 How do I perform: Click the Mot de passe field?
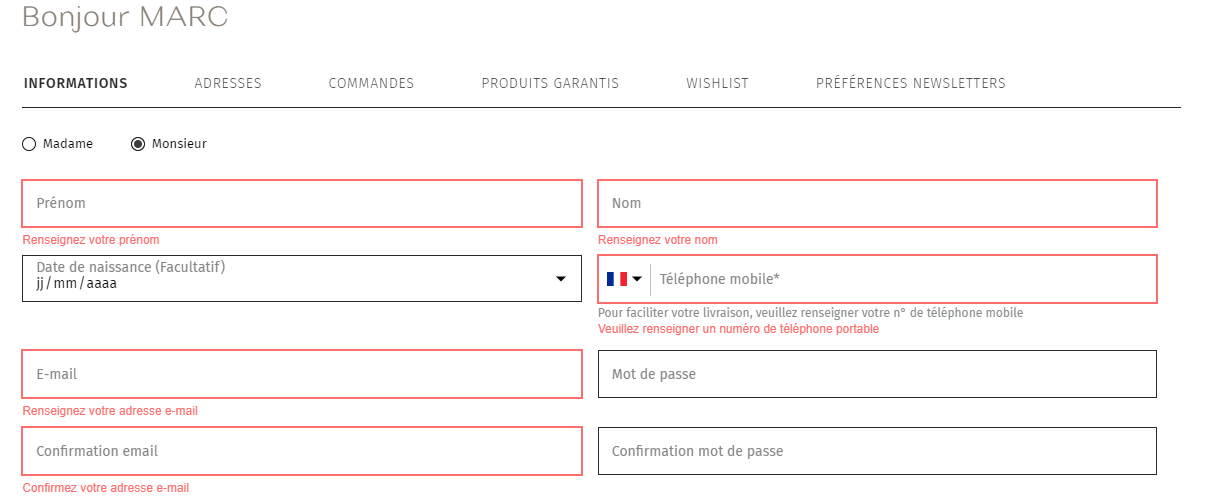pos(877,374)
